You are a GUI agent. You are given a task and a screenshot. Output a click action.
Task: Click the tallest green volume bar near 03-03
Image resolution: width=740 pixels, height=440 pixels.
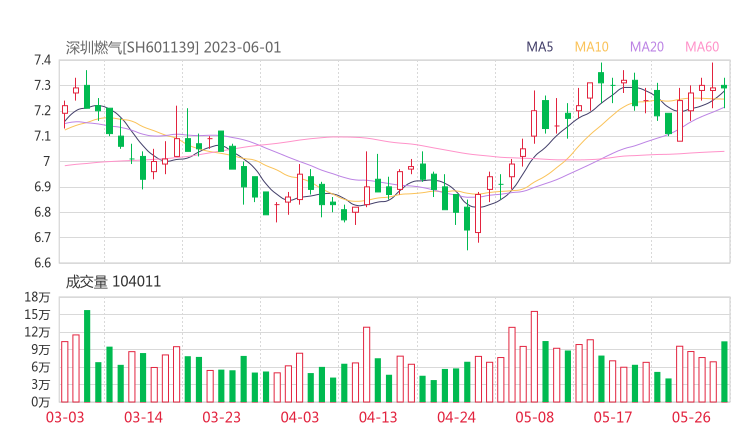87,355
